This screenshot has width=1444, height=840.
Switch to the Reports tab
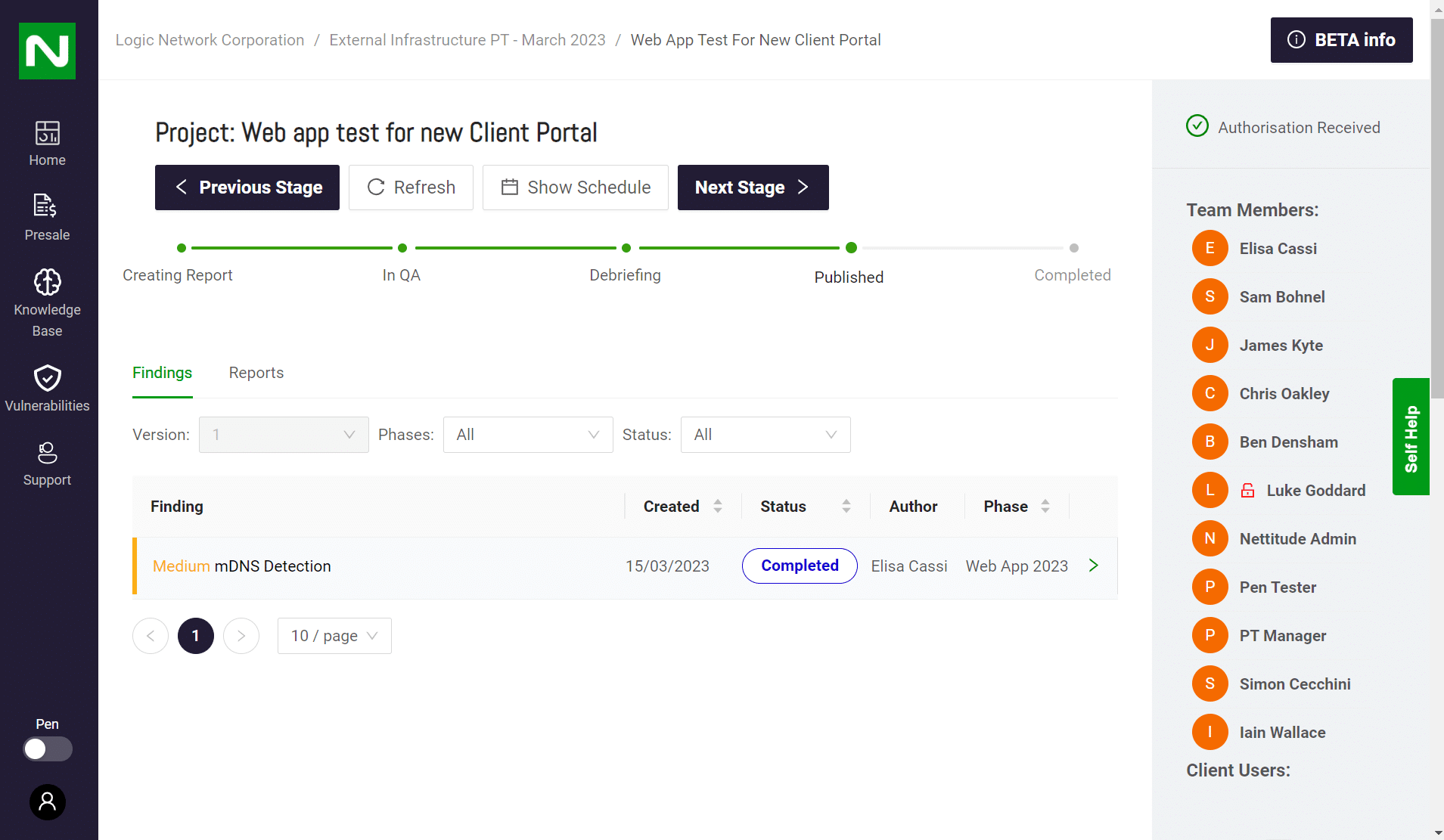point(256,373)
